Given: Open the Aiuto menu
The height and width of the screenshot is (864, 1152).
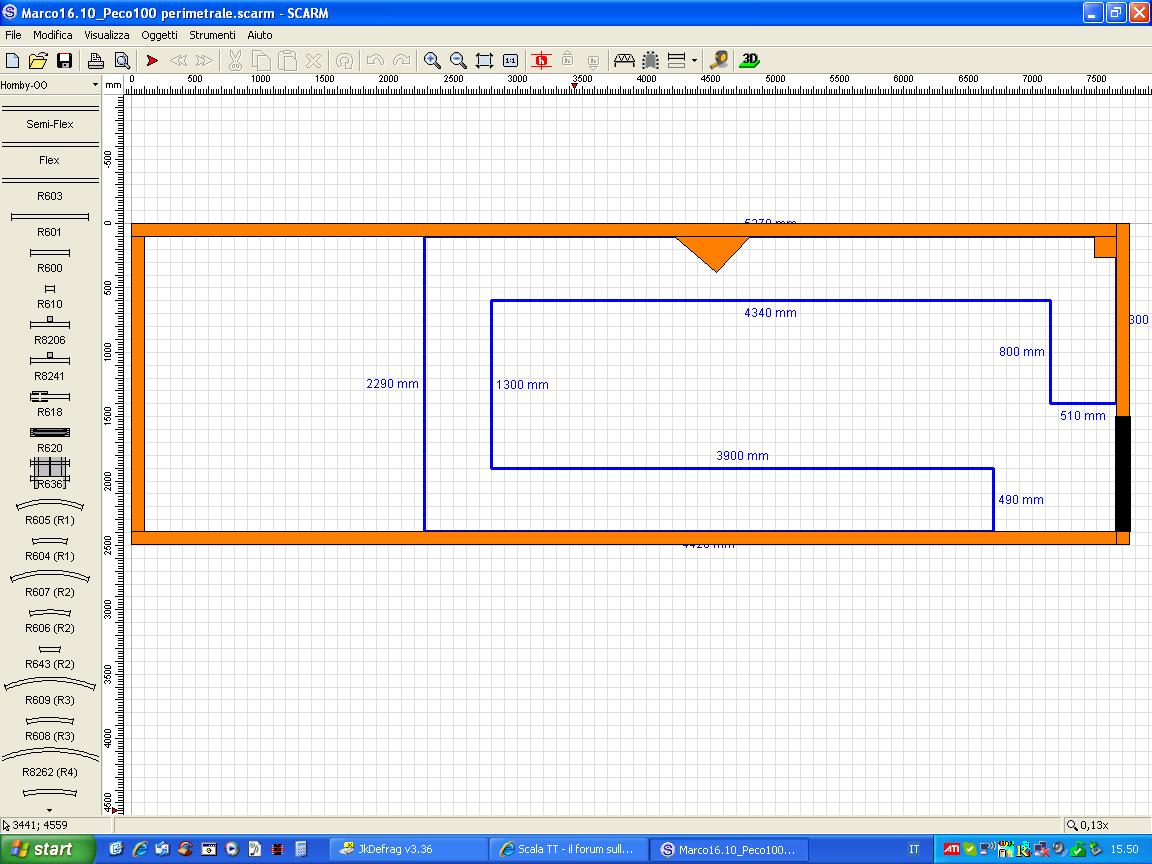Looking at the screenshot, I should (260, 35).
